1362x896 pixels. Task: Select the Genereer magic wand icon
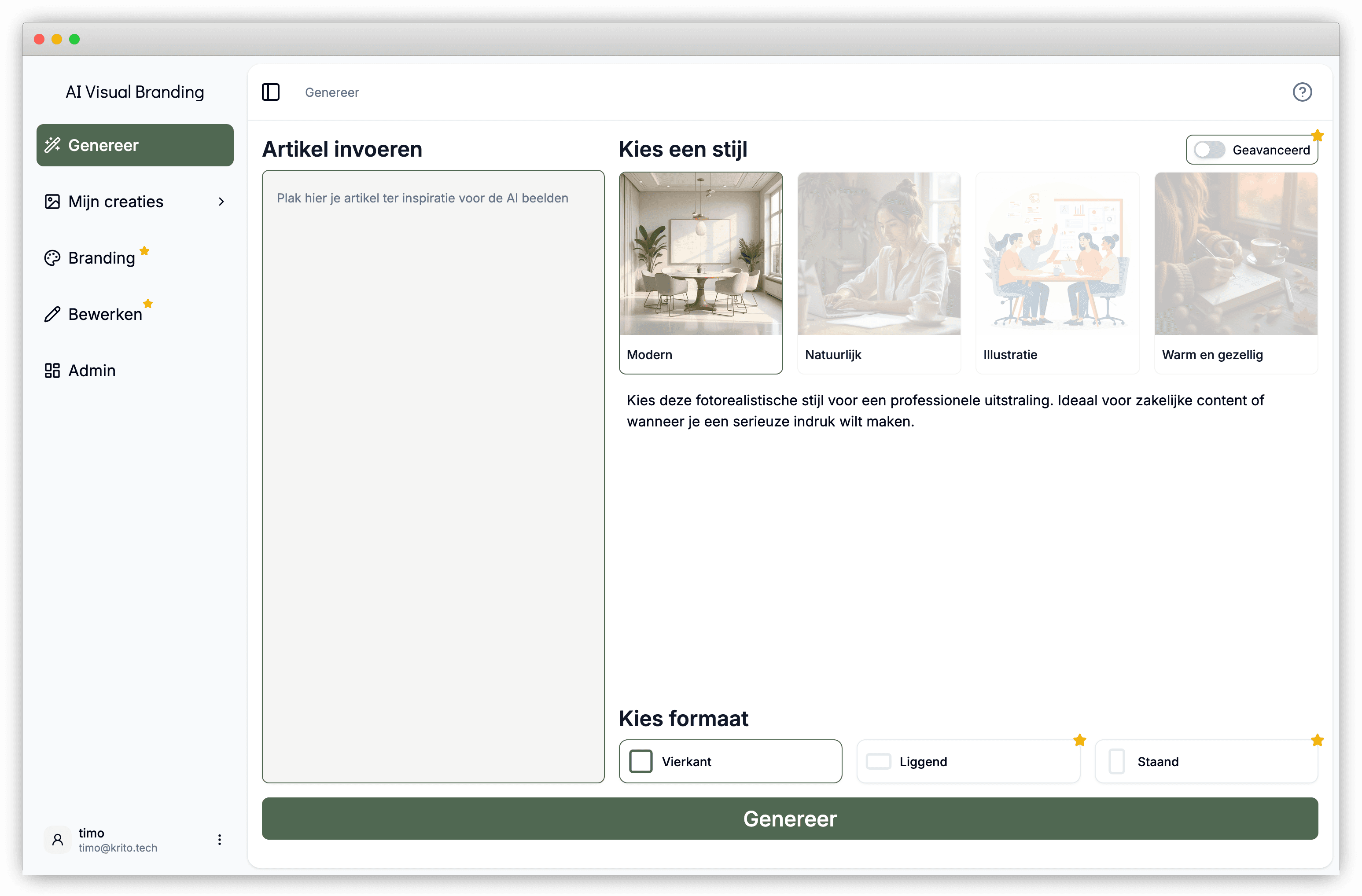coord(53,145)
